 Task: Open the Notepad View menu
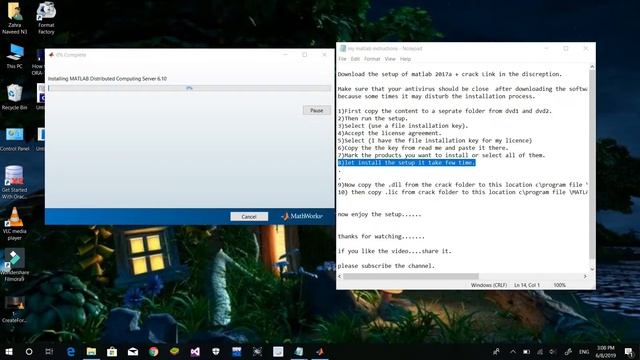[x=390, y=59]
